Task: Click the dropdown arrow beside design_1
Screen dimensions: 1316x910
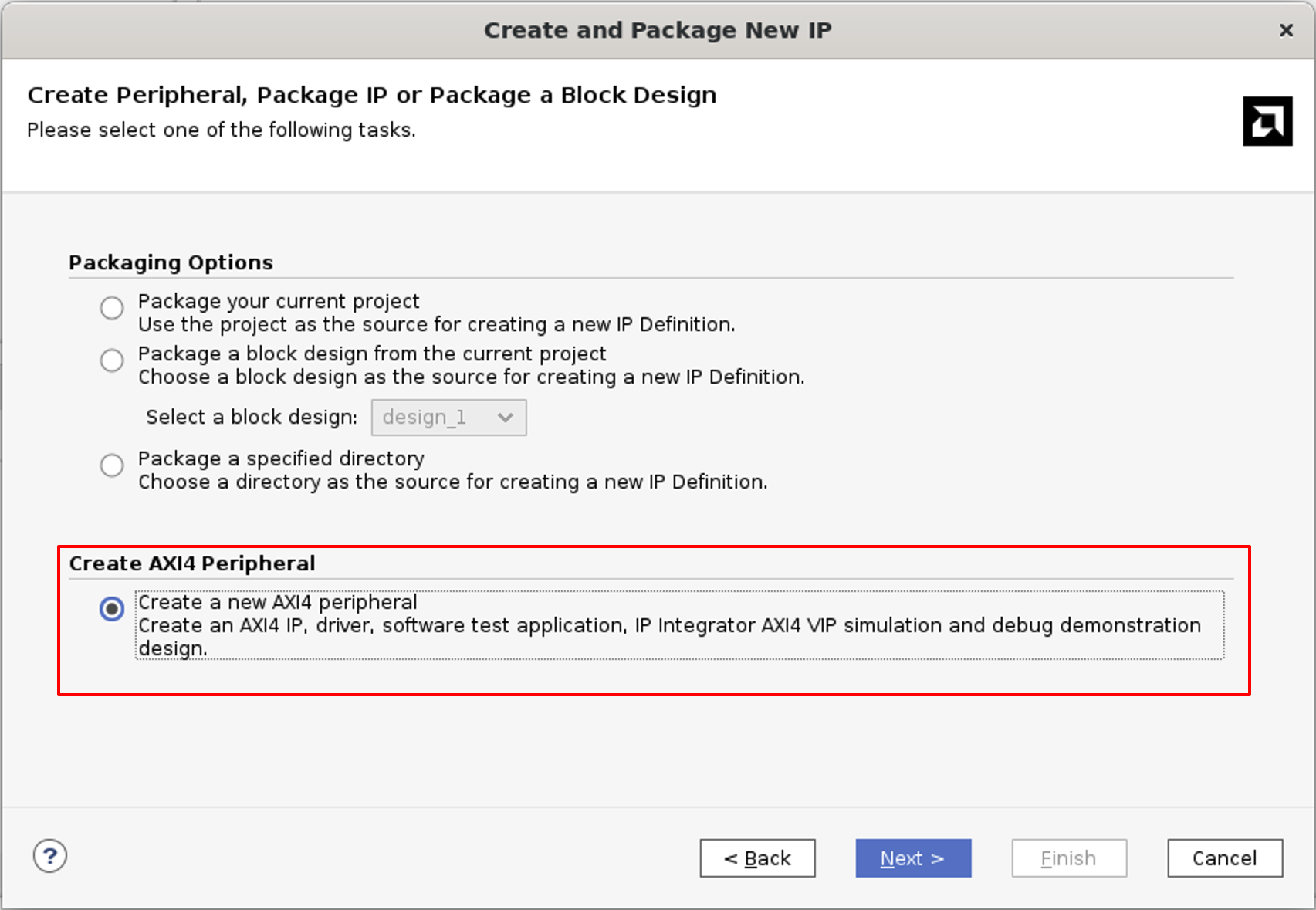Action: pyautogui.click(x=506, y=417)
